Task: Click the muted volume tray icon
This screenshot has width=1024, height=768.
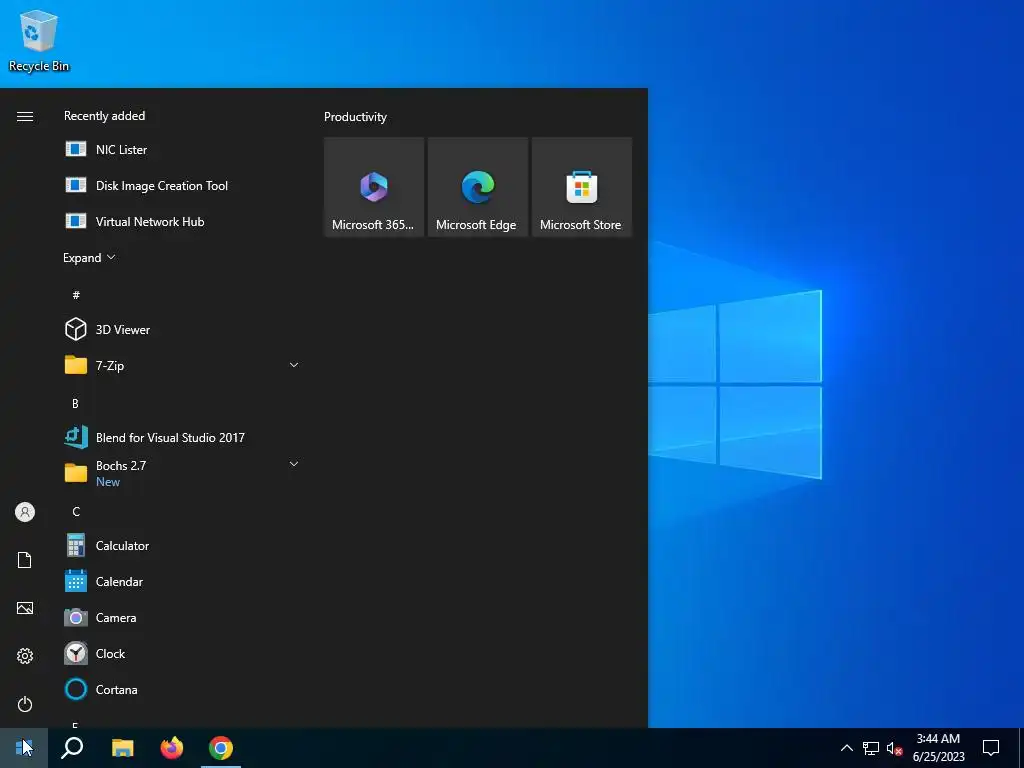Action: 894,748
